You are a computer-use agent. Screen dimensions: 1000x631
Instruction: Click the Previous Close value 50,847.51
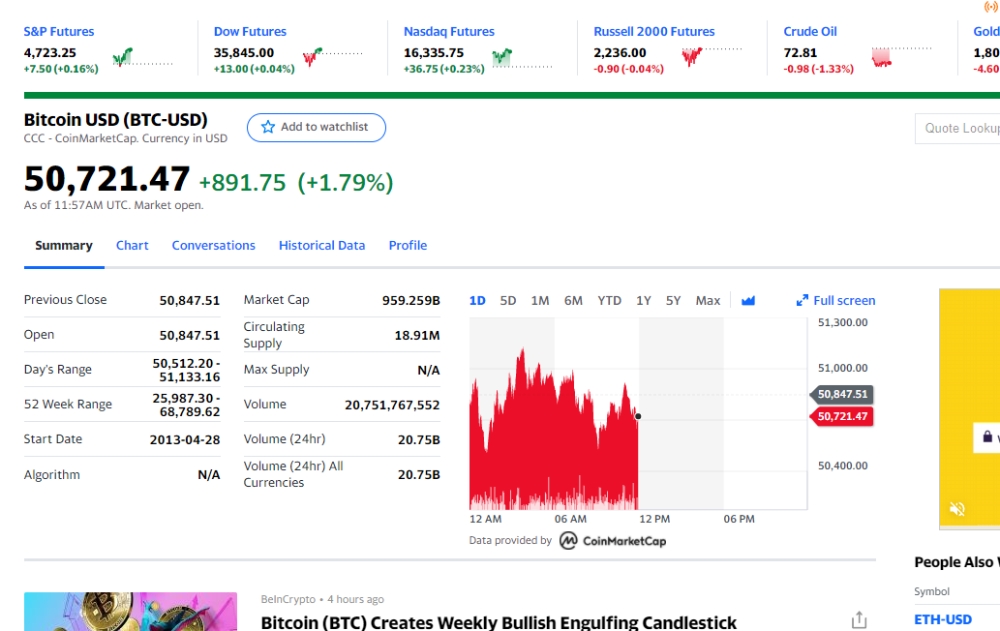[x=189, y=301]
